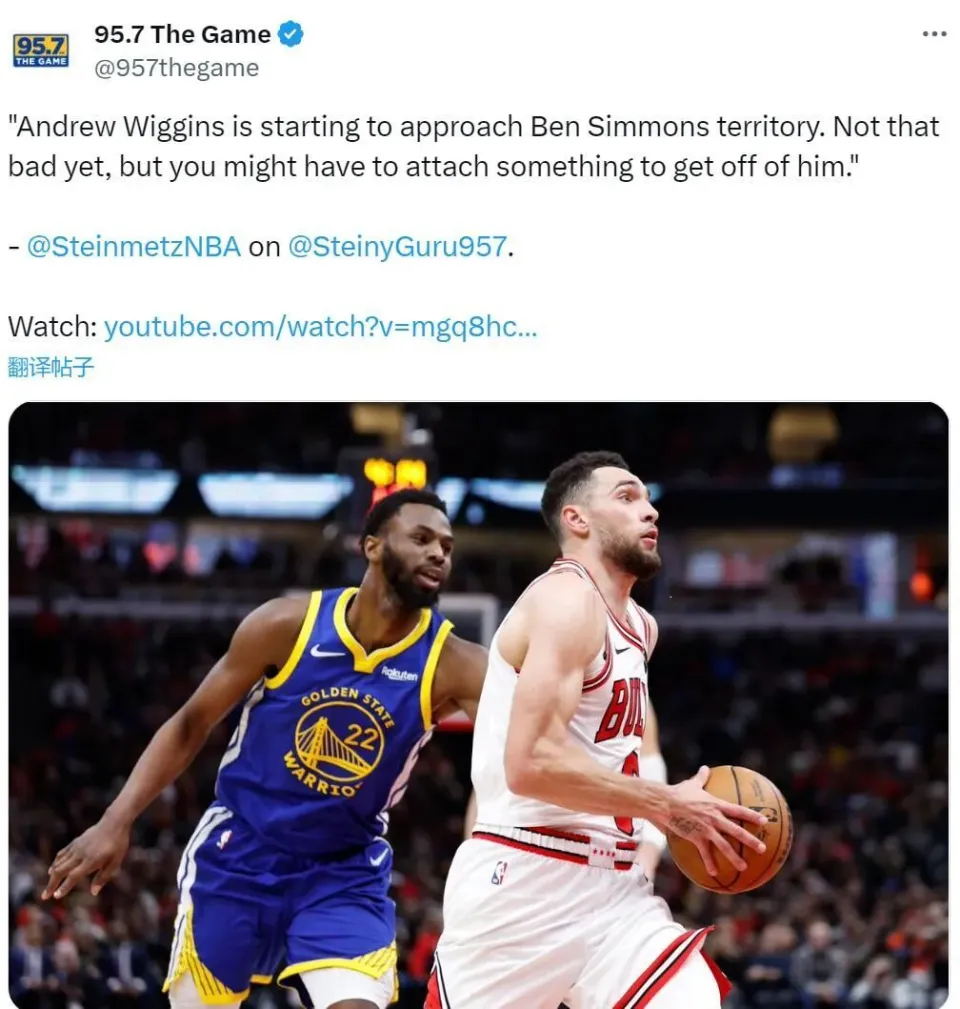The width and height of the screenshot is (960, 1009).
Task: Click the Bulls lettering on the white jersey
Action: click(620, 708)
